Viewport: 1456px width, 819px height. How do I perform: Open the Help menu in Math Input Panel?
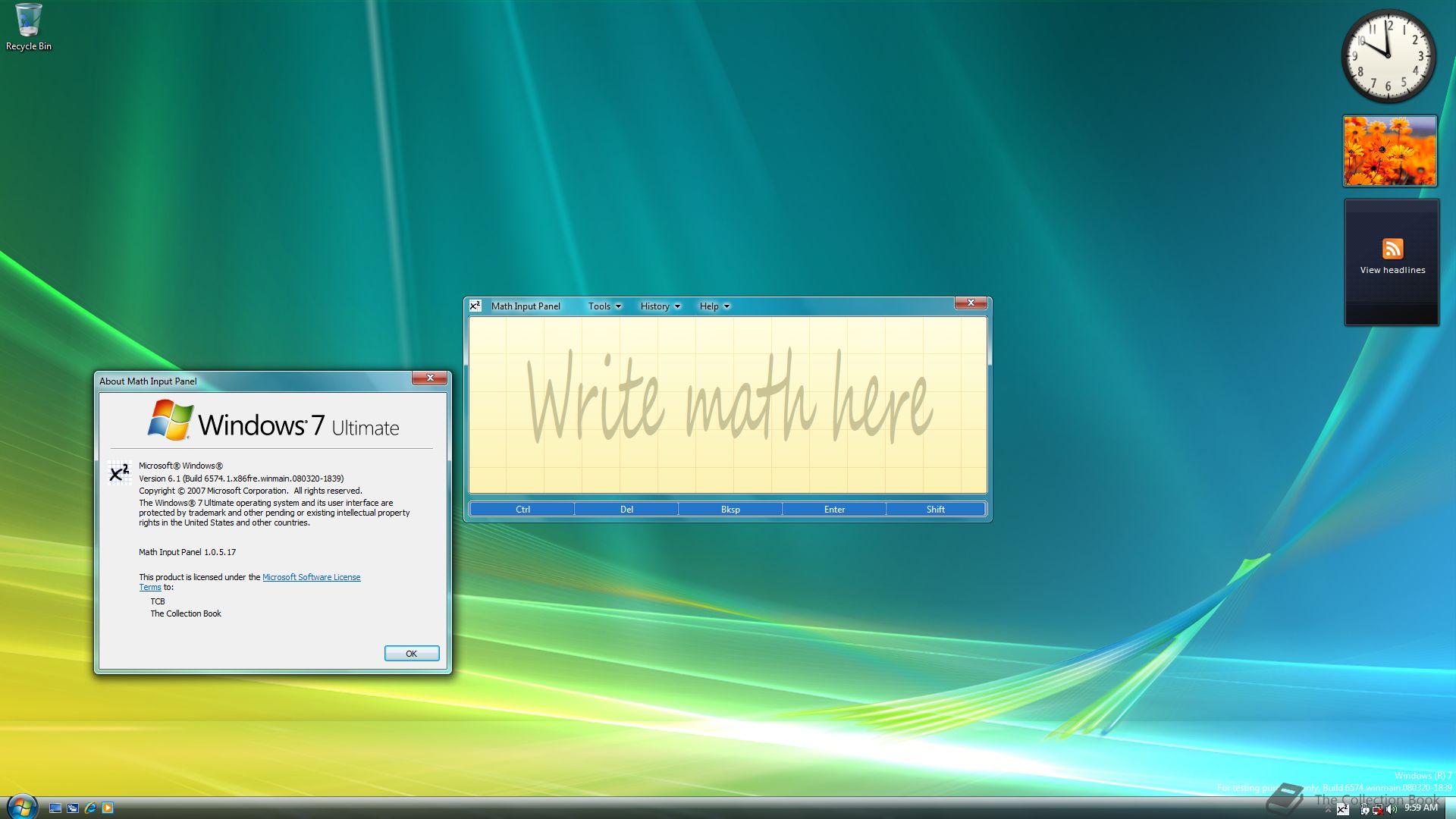[714, 306]
